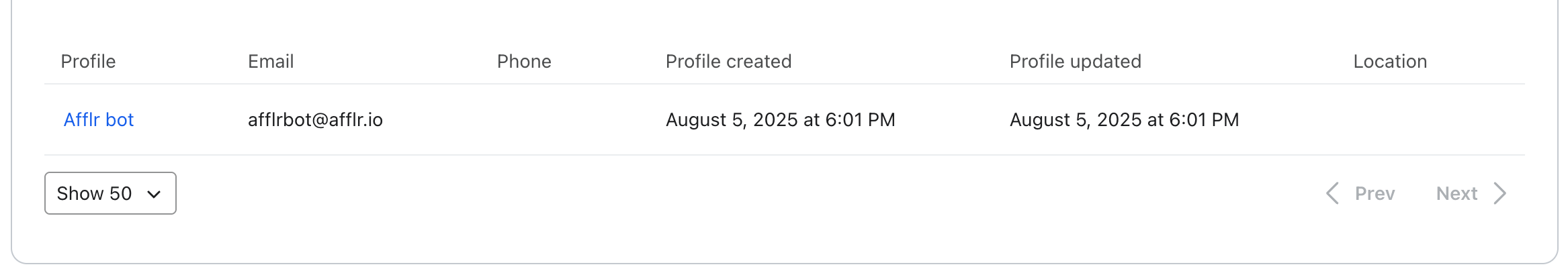Click the Email column header
The width and height of the screenshot is (1568, 275).
(271, 62)
